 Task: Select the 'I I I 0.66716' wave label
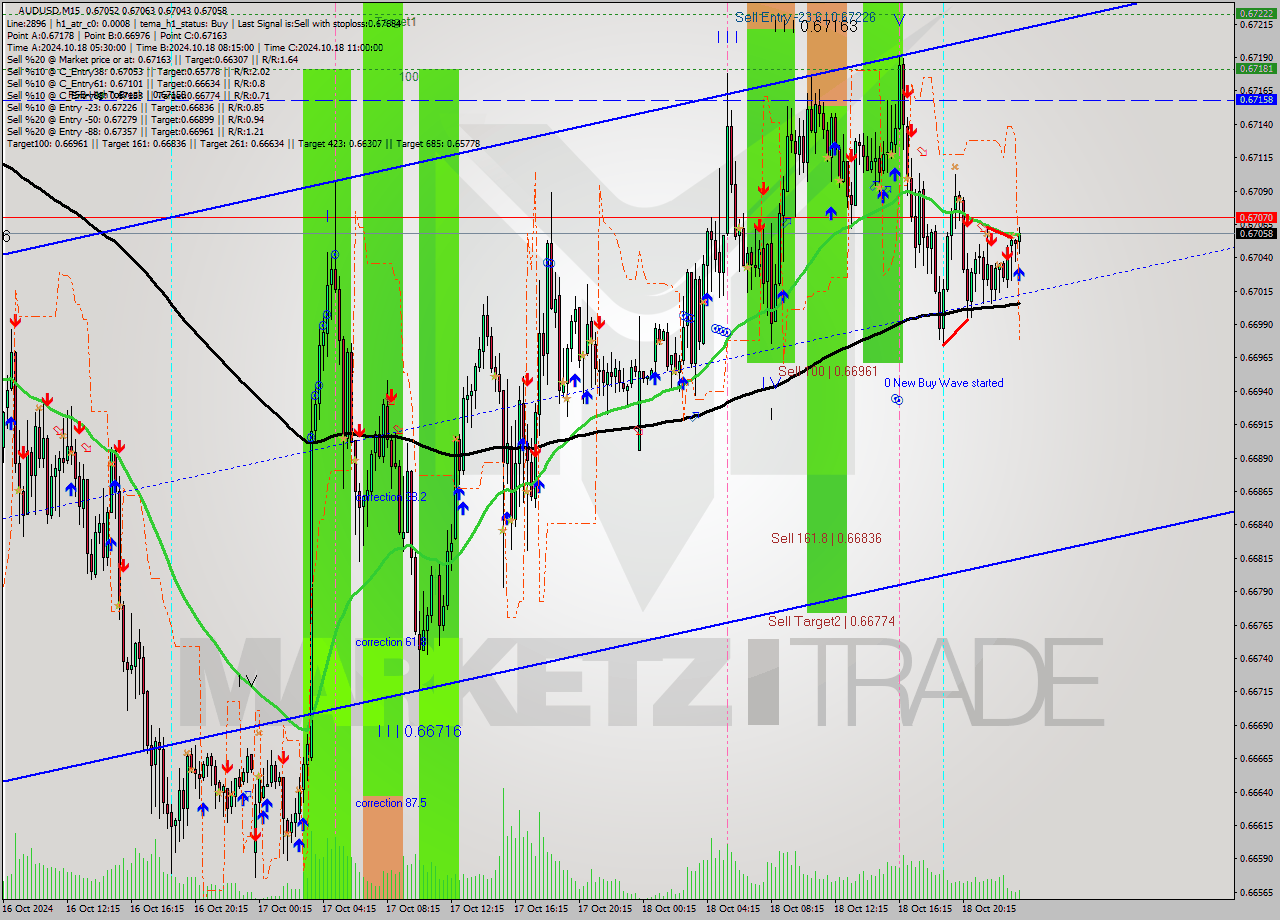pos(420,732)
